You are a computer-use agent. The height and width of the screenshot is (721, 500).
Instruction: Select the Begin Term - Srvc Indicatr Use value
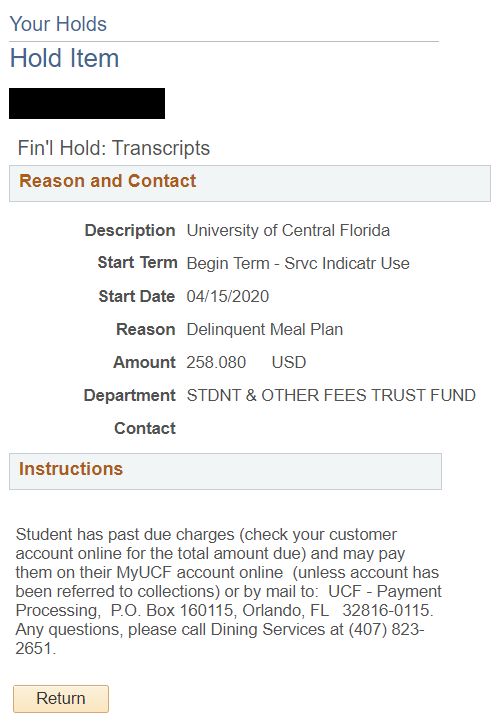tap(298, 263)
